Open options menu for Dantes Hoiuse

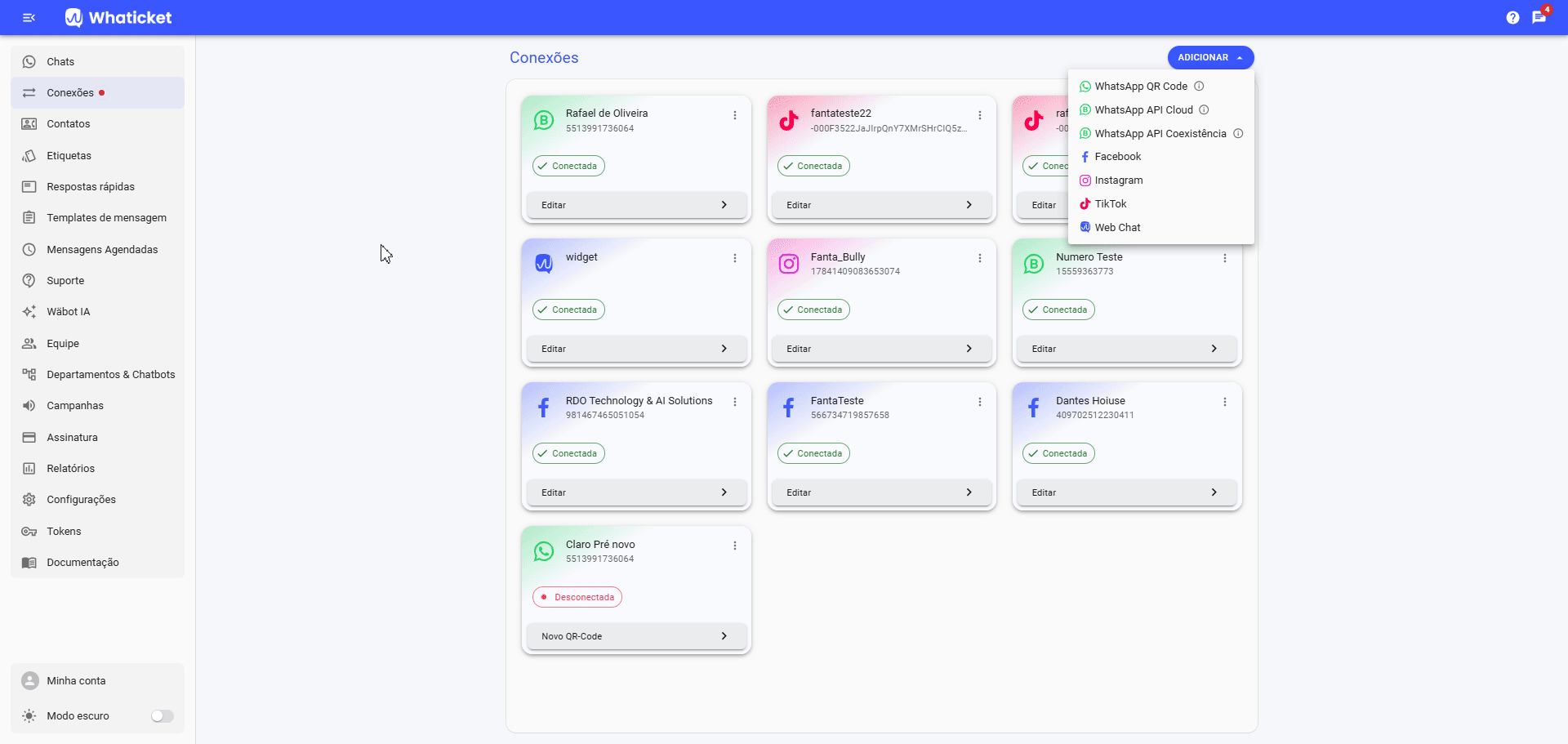[x=1225, y=402]
